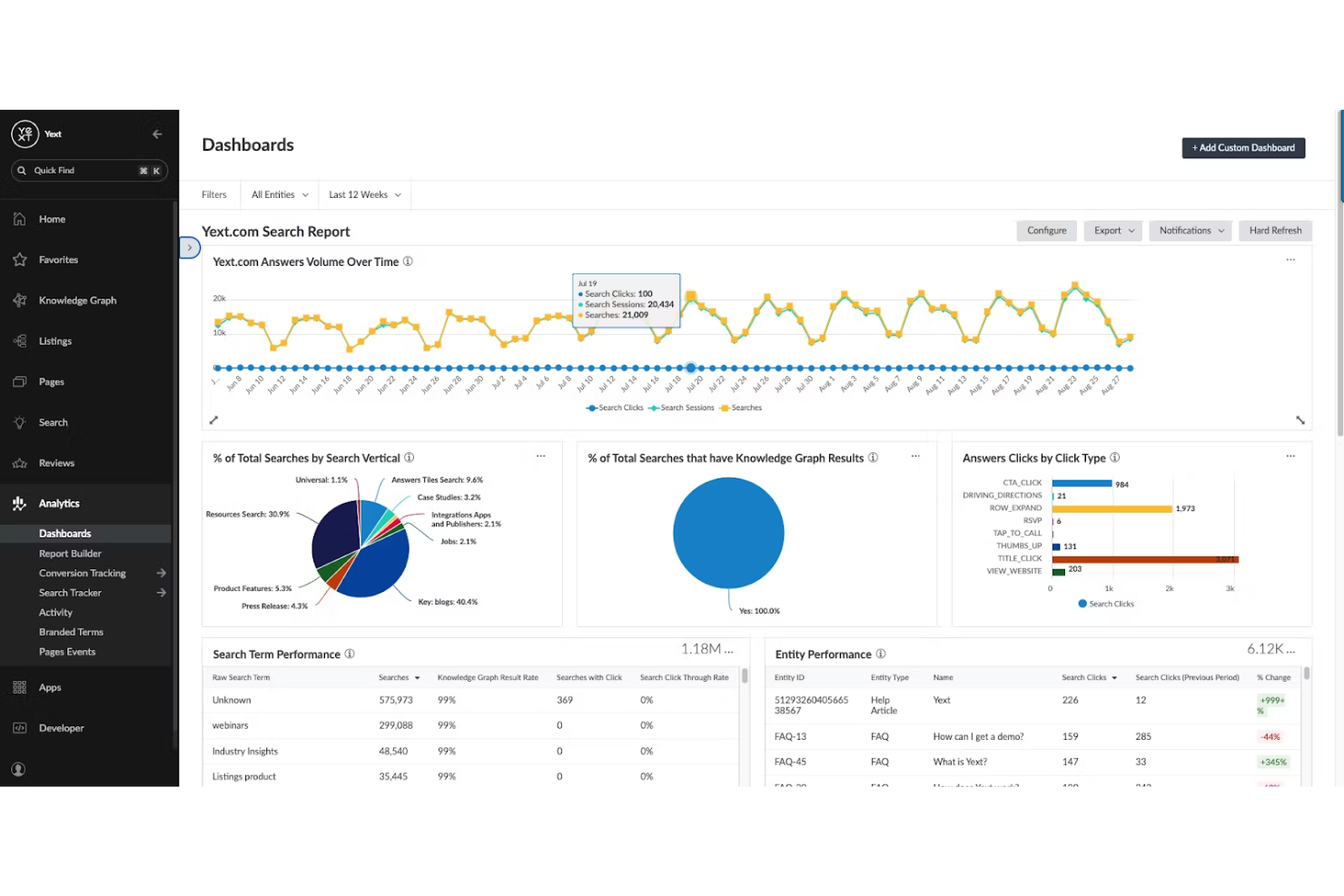This screenshot has height=896, width=1344.
Task: Click 'What is Yext?' entity name
Action: (x=960, y=763)
